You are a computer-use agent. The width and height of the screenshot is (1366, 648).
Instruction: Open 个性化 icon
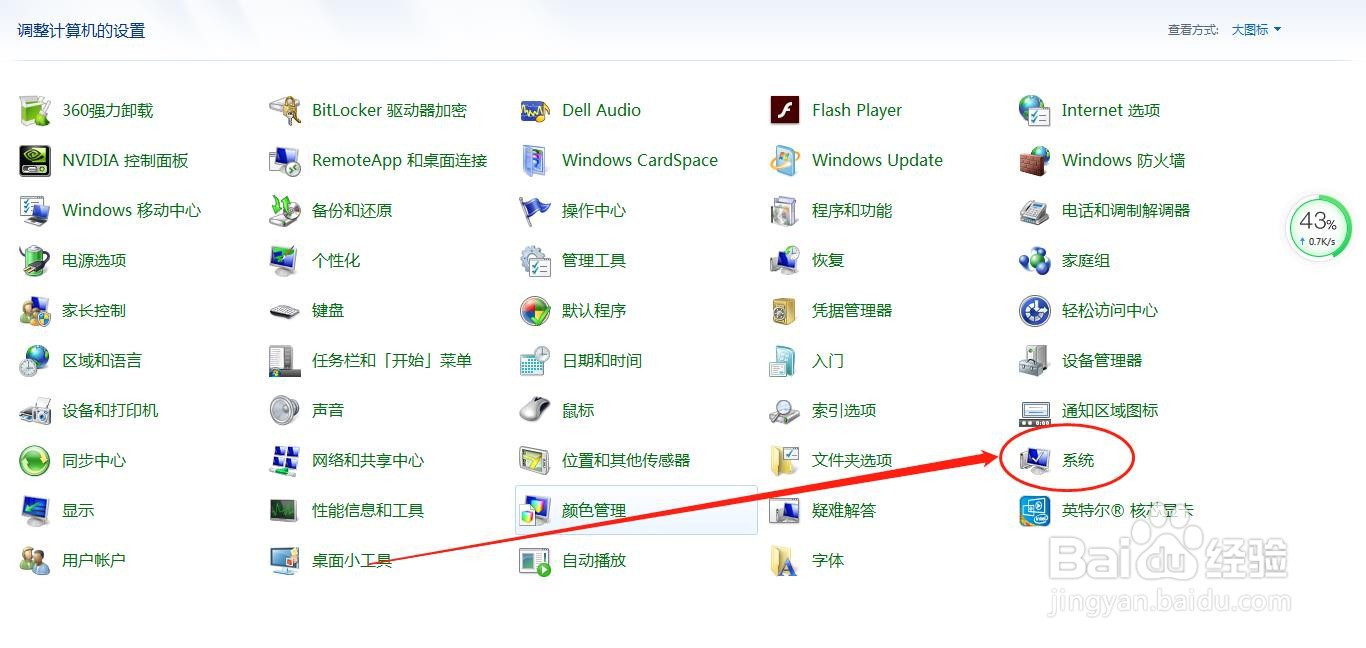[285, 260]
